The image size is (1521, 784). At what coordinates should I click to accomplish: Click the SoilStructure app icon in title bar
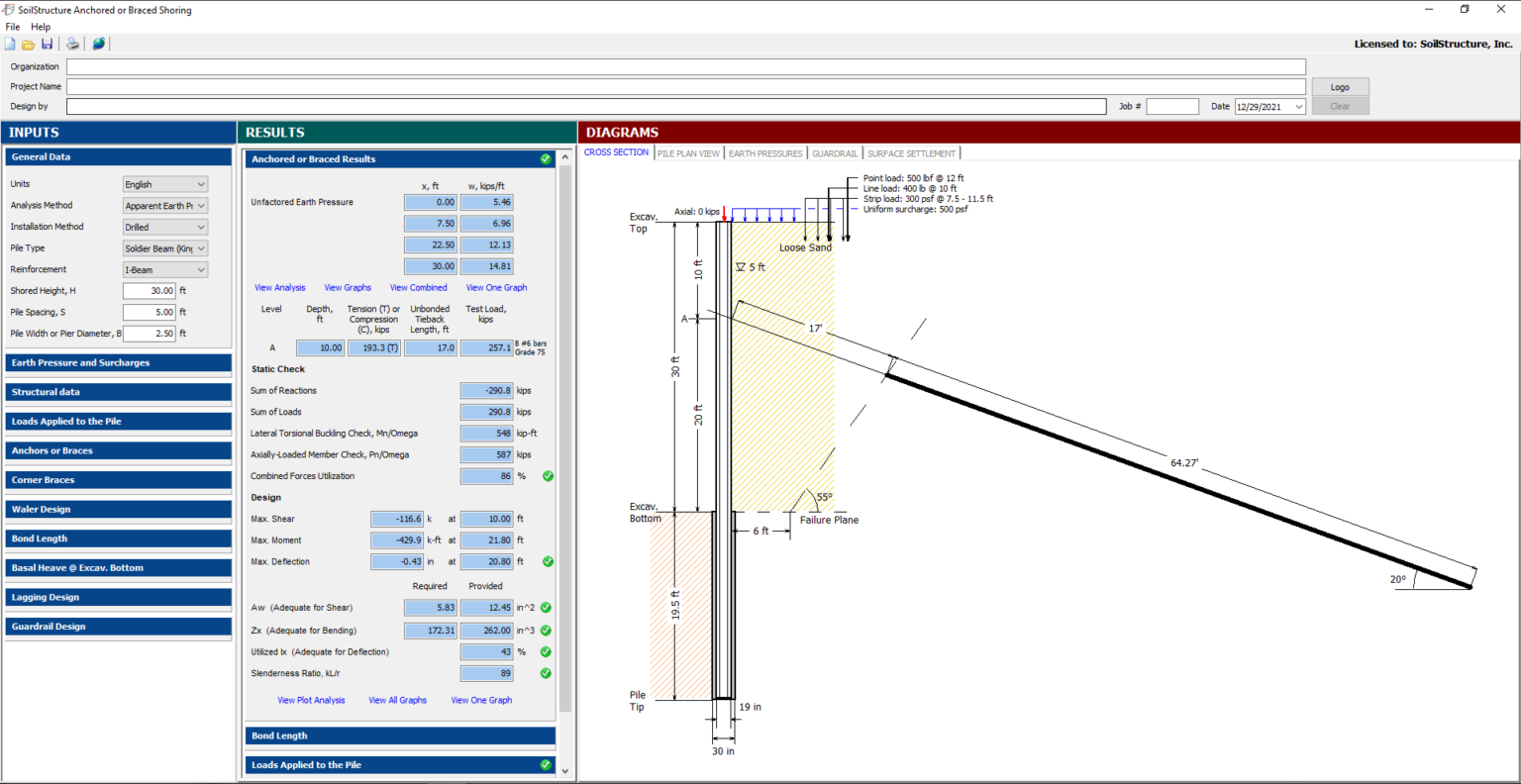tap(9, 10)
